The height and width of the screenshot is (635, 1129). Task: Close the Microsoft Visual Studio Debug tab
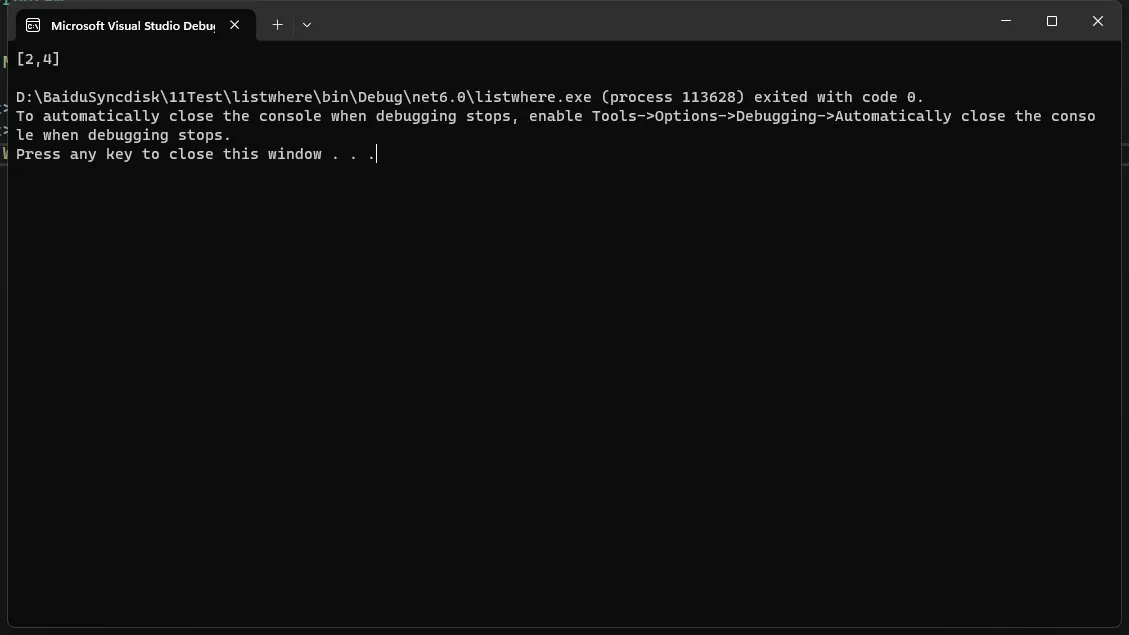coord(235,25)
